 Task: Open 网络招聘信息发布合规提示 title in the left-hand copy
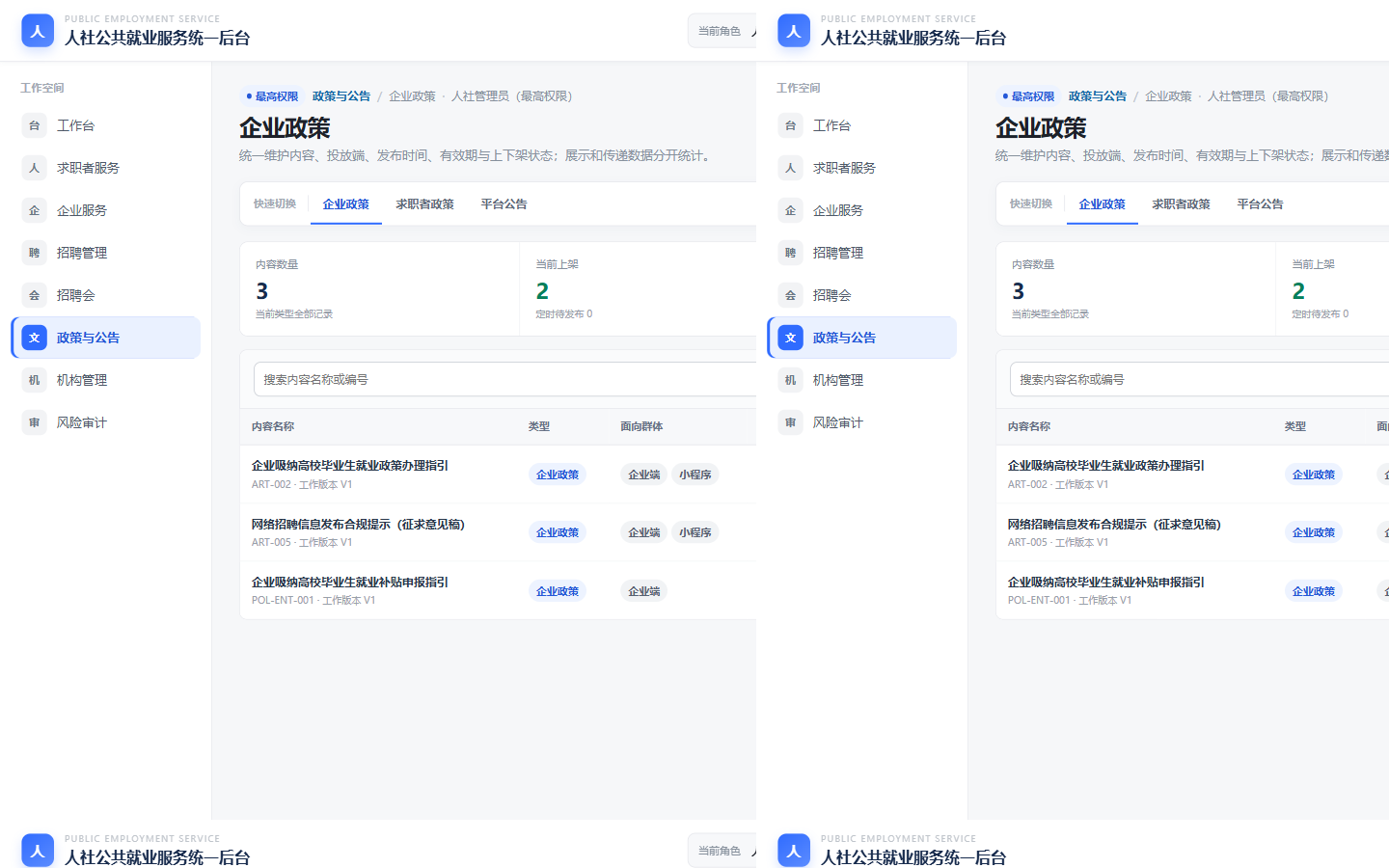point(358,525)
